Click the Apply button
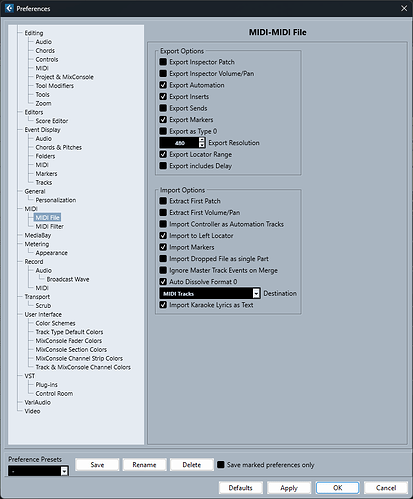The width and height of the screenshot is (413, 499). click(289, 488)
